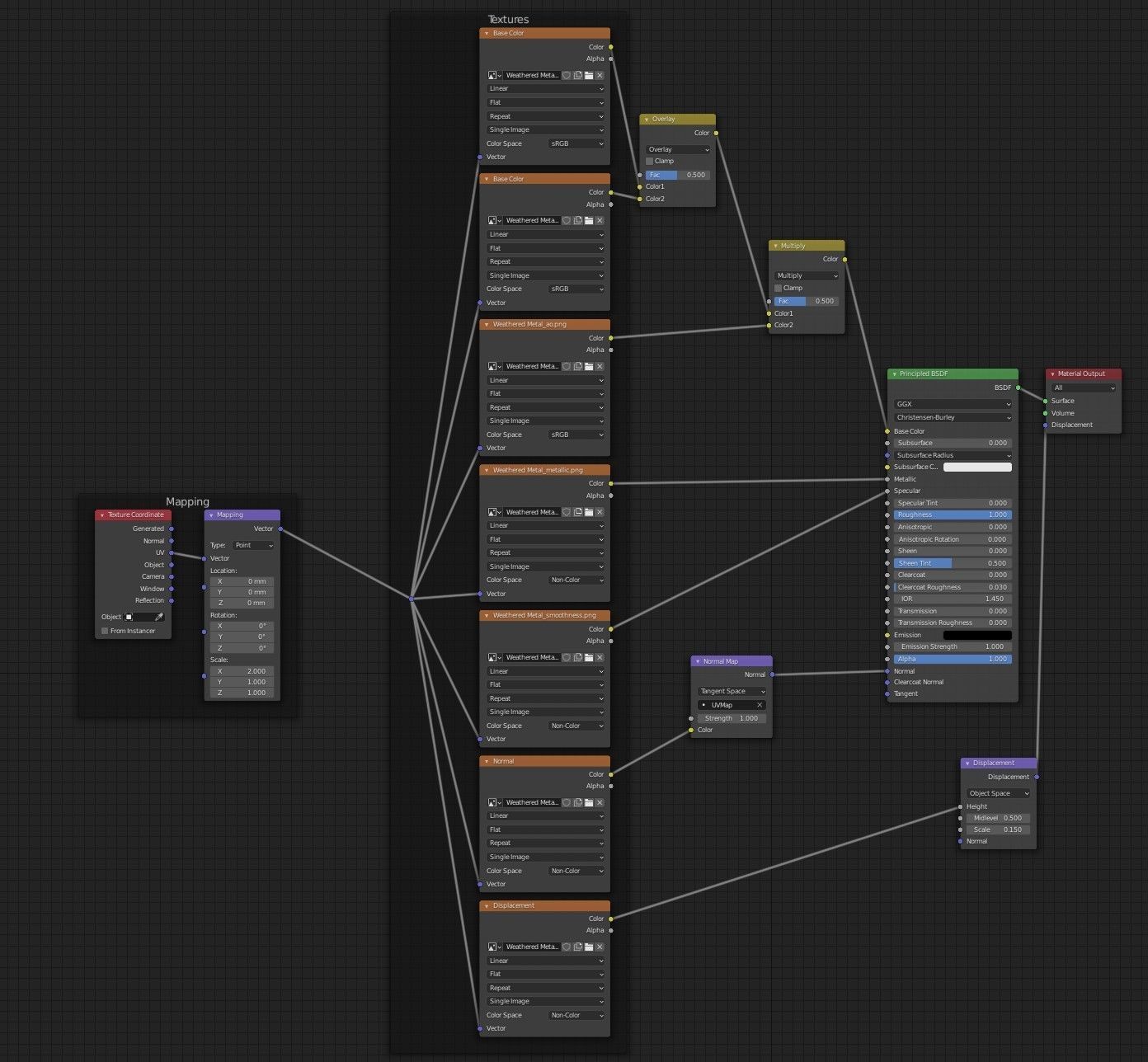This screenshot has width=1148, height=1062.
Task: Clear UVMap with X in Normal Map node
Action: 760,705
